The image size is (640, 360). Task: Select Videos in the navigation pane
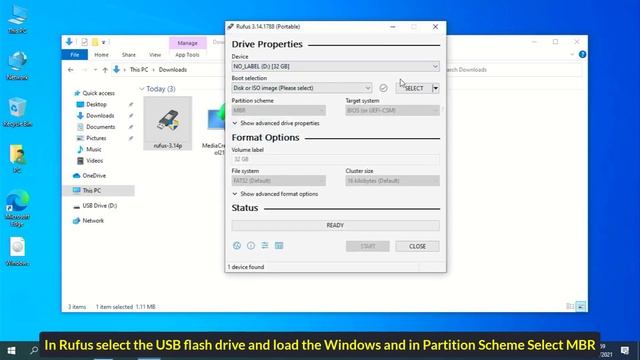pyautogui.click(x=94, y=161)
